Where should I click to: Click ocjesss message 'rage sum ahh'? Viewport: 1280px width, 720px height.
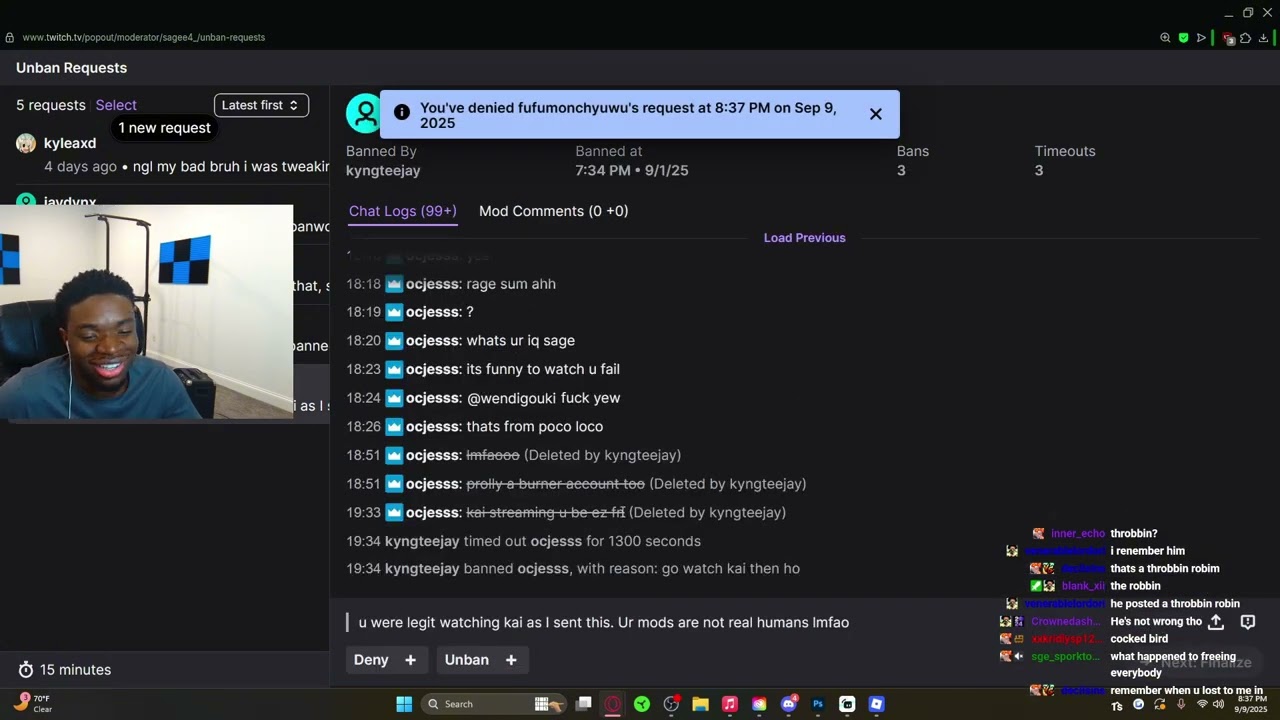click(x=511, y=284)
